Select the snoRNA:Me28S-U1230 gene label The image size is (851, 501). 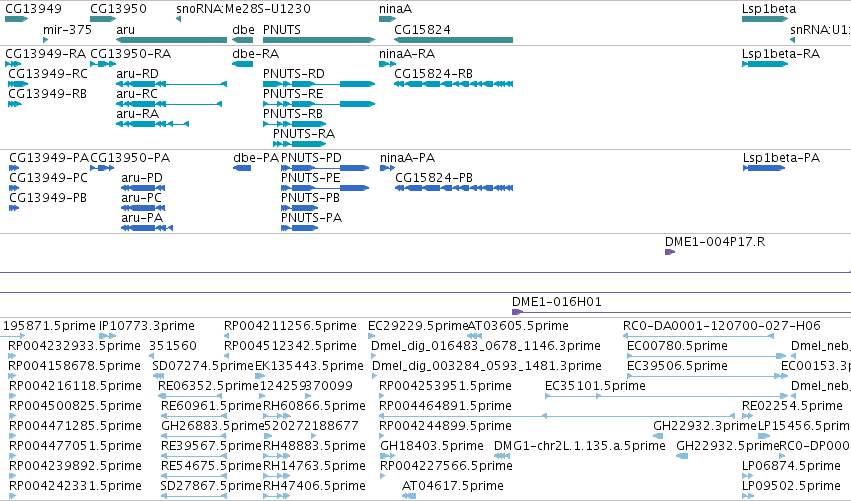coord(243,9)
